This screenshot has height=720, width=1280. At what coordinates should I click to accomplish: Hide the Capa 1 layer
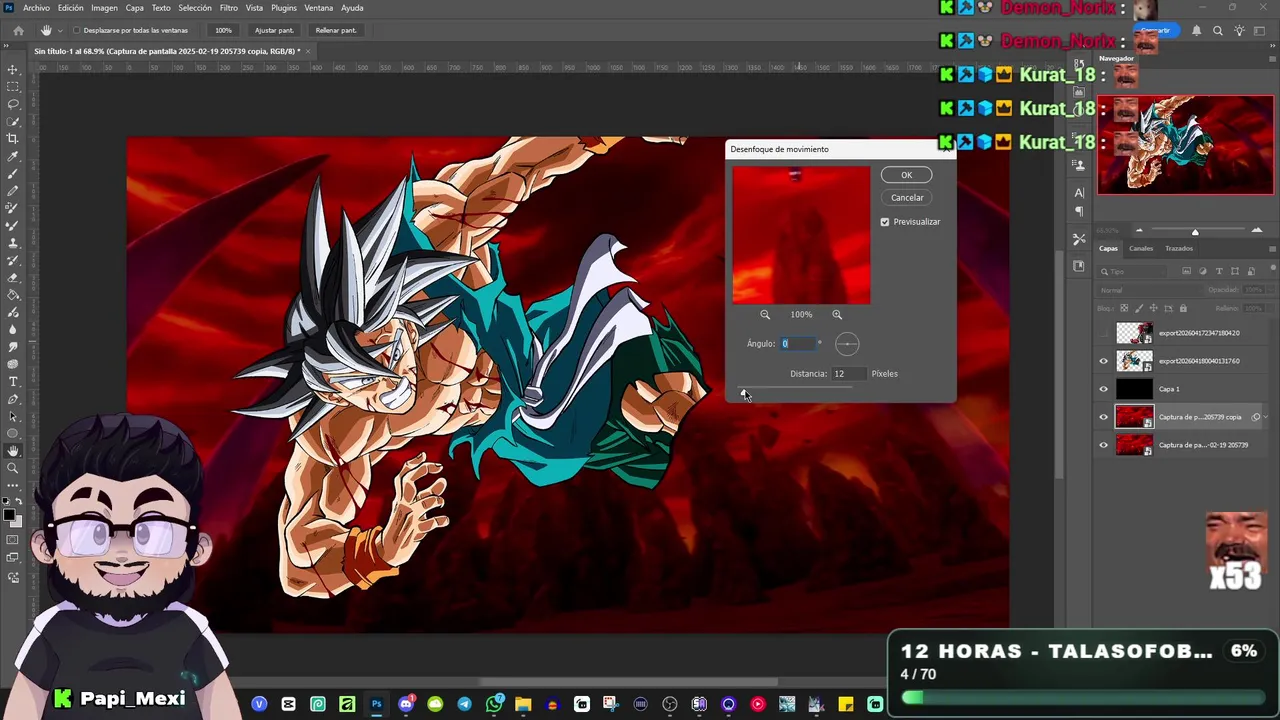(x=1104, y=389)
